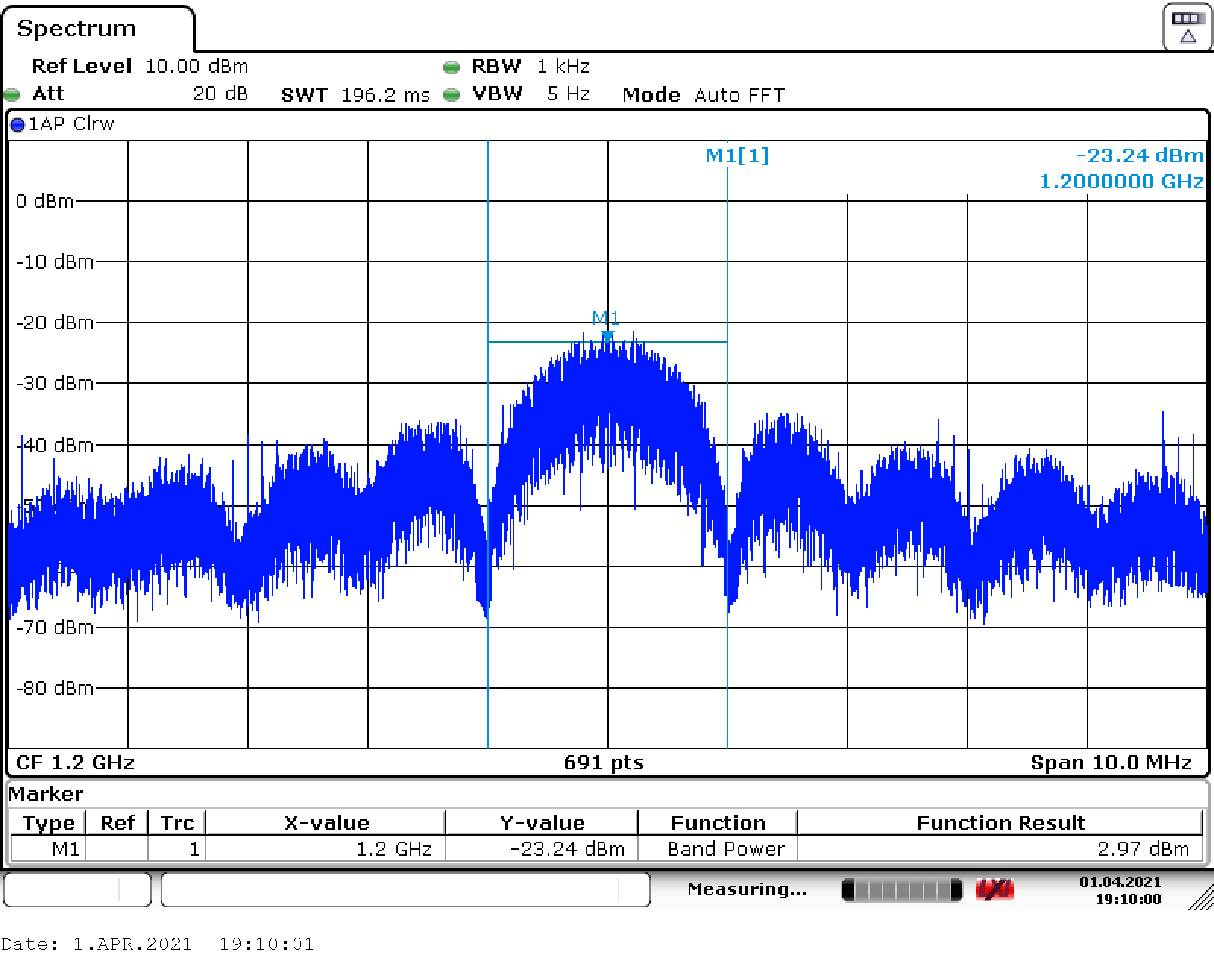This screenshot has height=980, width=1214.
Task: Click the X-value column header in Marker table
Action: 326,823
